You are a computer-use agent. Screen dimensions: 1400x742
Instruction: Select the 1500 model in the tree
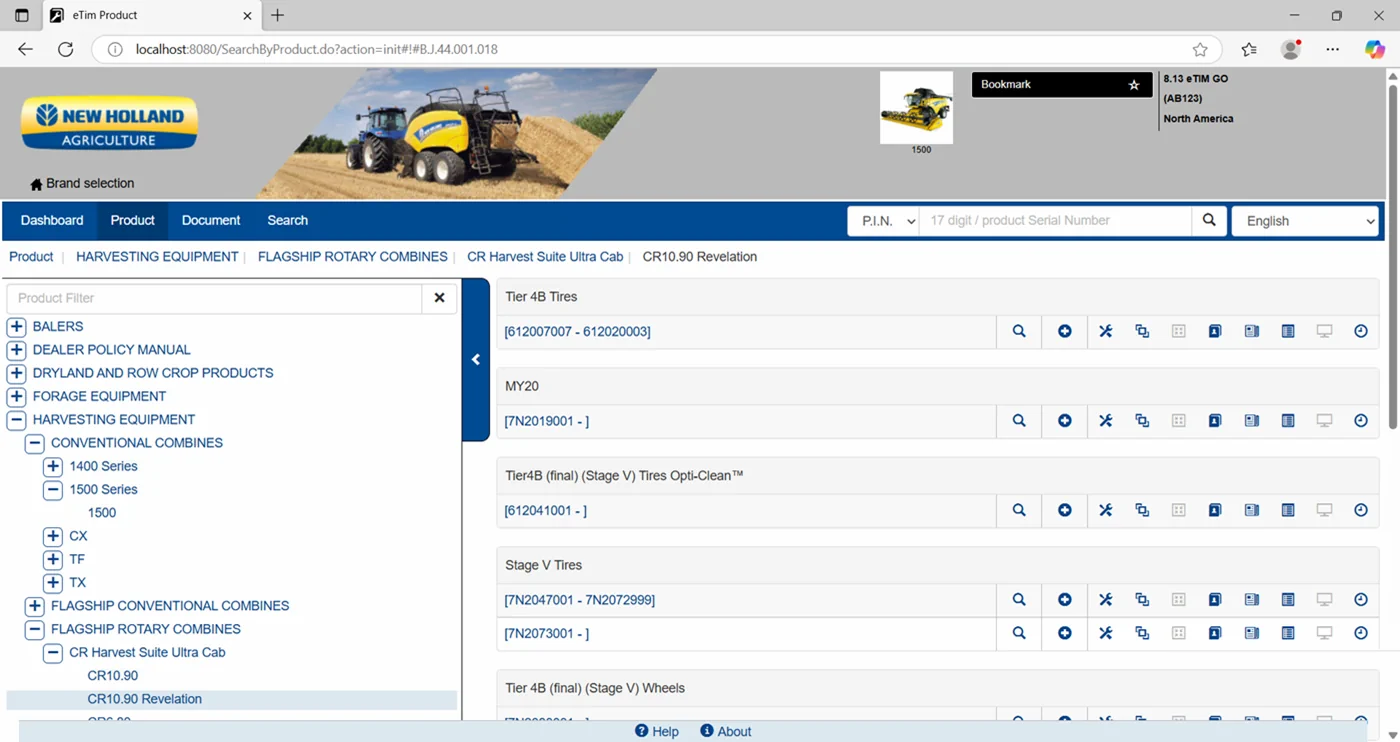[102, 513]
